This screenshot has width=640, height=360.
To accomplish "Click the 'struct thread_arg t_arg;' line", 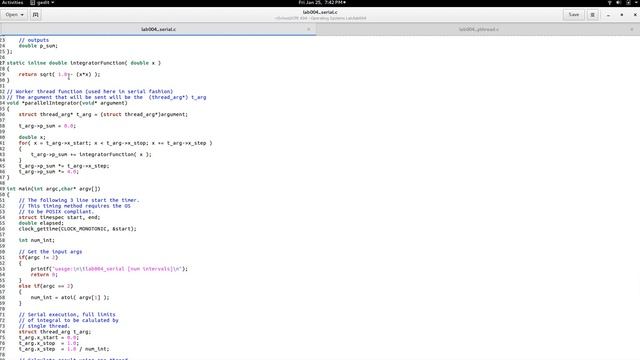I will click(x=55, y=331).
